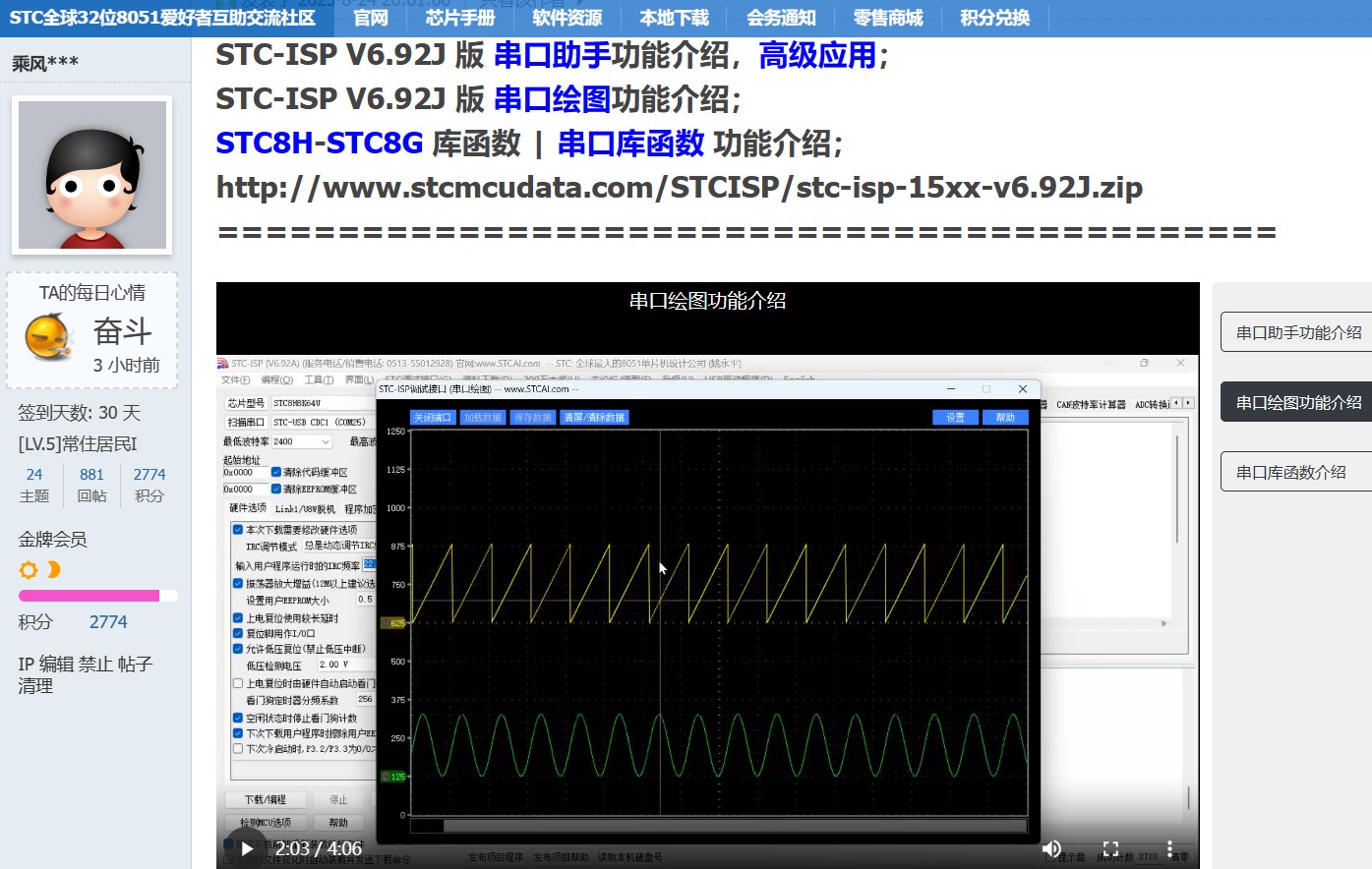Mute the video using the speaker icon
Screen dimensions: 1372x869
[x=1052, y=848]
